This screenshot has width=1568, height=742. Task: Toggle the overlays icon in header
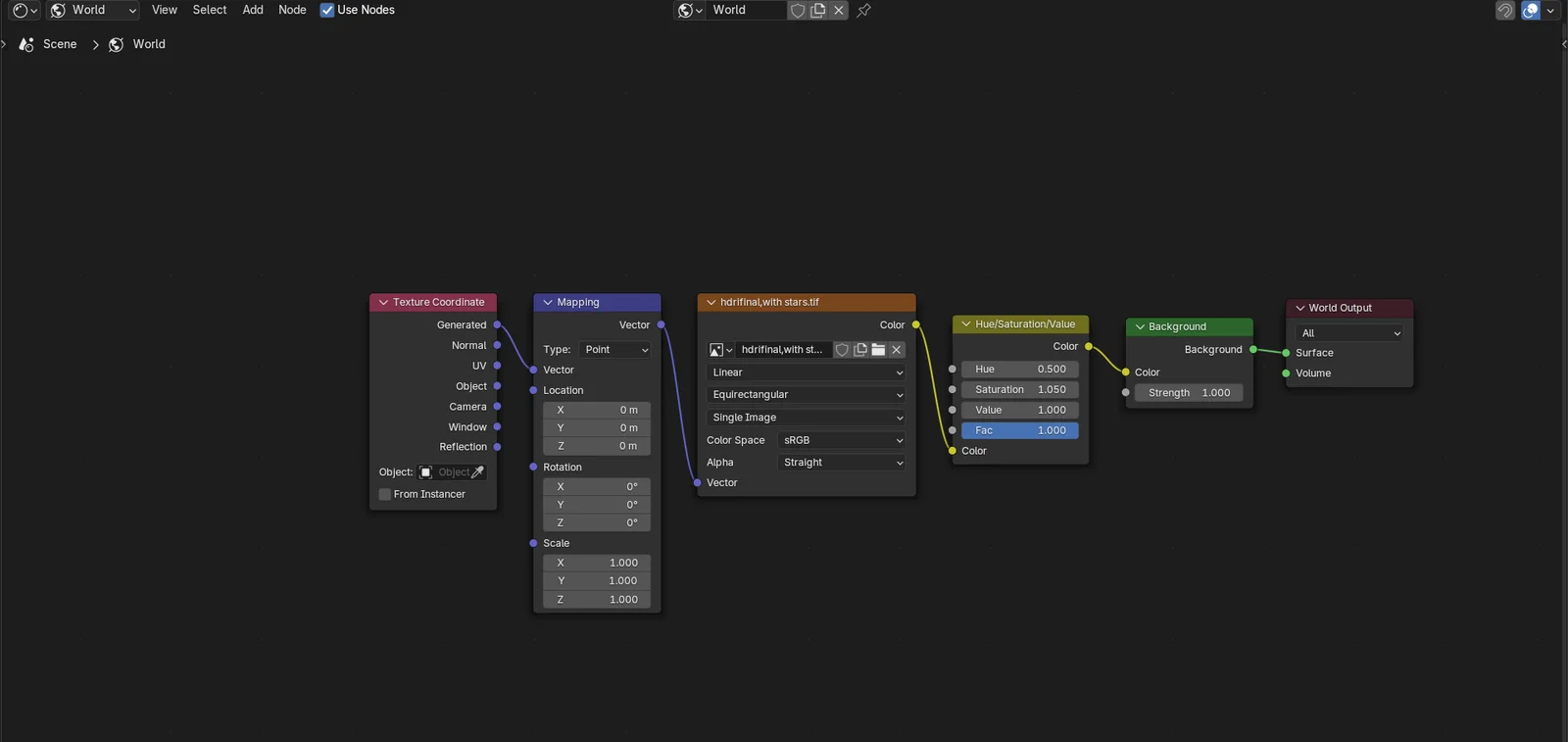(1531, 11)
